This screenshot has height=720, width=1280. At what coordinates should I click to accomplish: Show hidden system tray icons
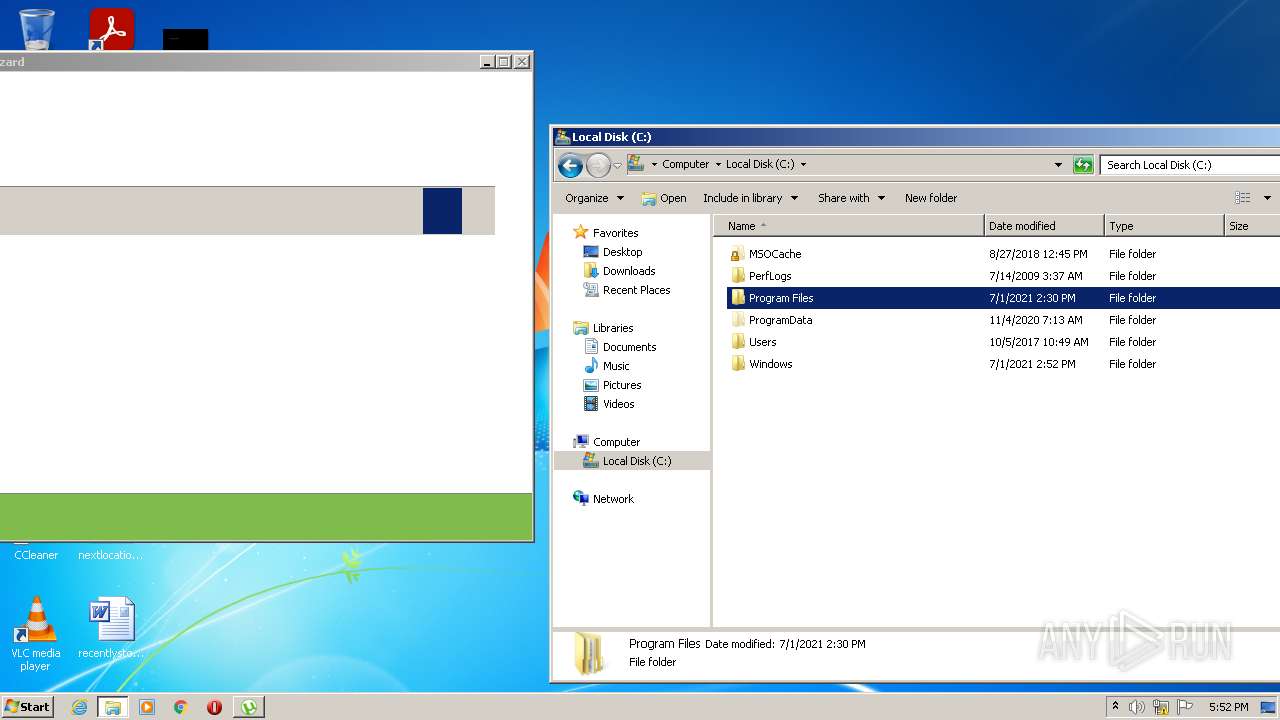click(1115, 707)
